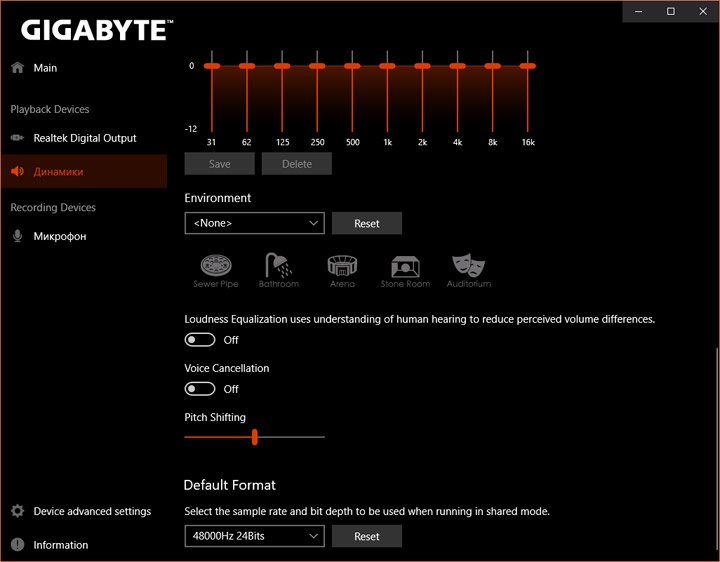This screenshot has width=720, height=562.
Task: Select the Sewer Pipe environment icon
Action: [216, 271]
